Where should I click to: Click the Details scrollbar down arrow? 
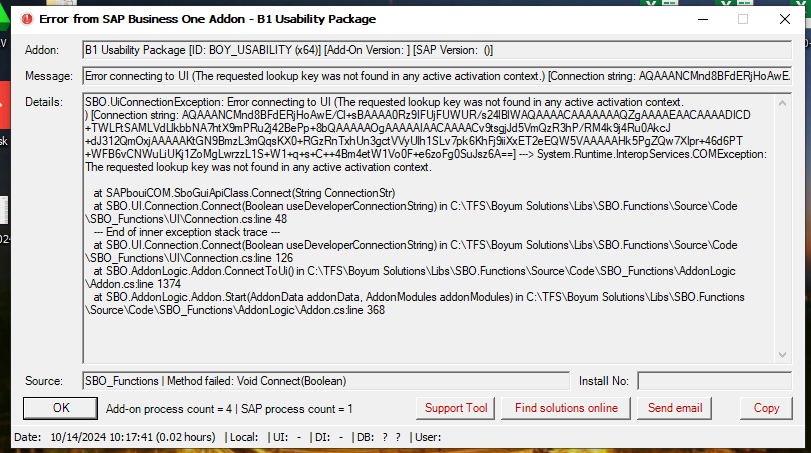(x=783, y=355)
